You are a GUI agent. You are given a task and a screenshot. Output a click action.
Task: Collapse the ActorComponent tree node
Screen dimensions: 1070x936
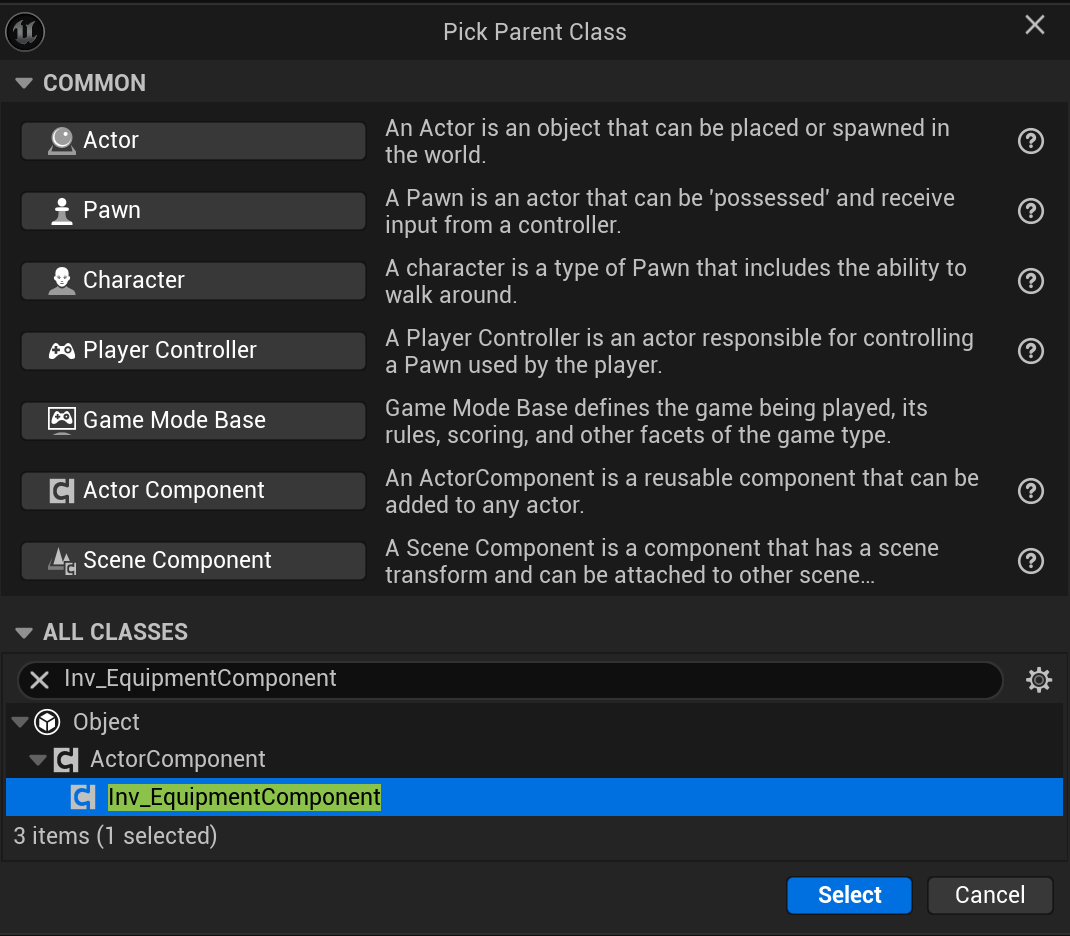38,760
